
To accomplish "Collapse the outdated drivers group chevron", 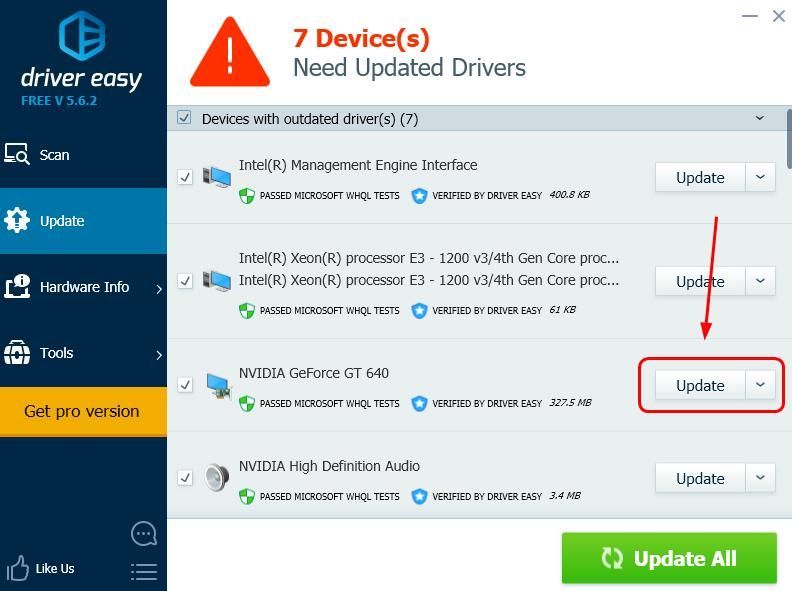I will [x=760, y=118].
